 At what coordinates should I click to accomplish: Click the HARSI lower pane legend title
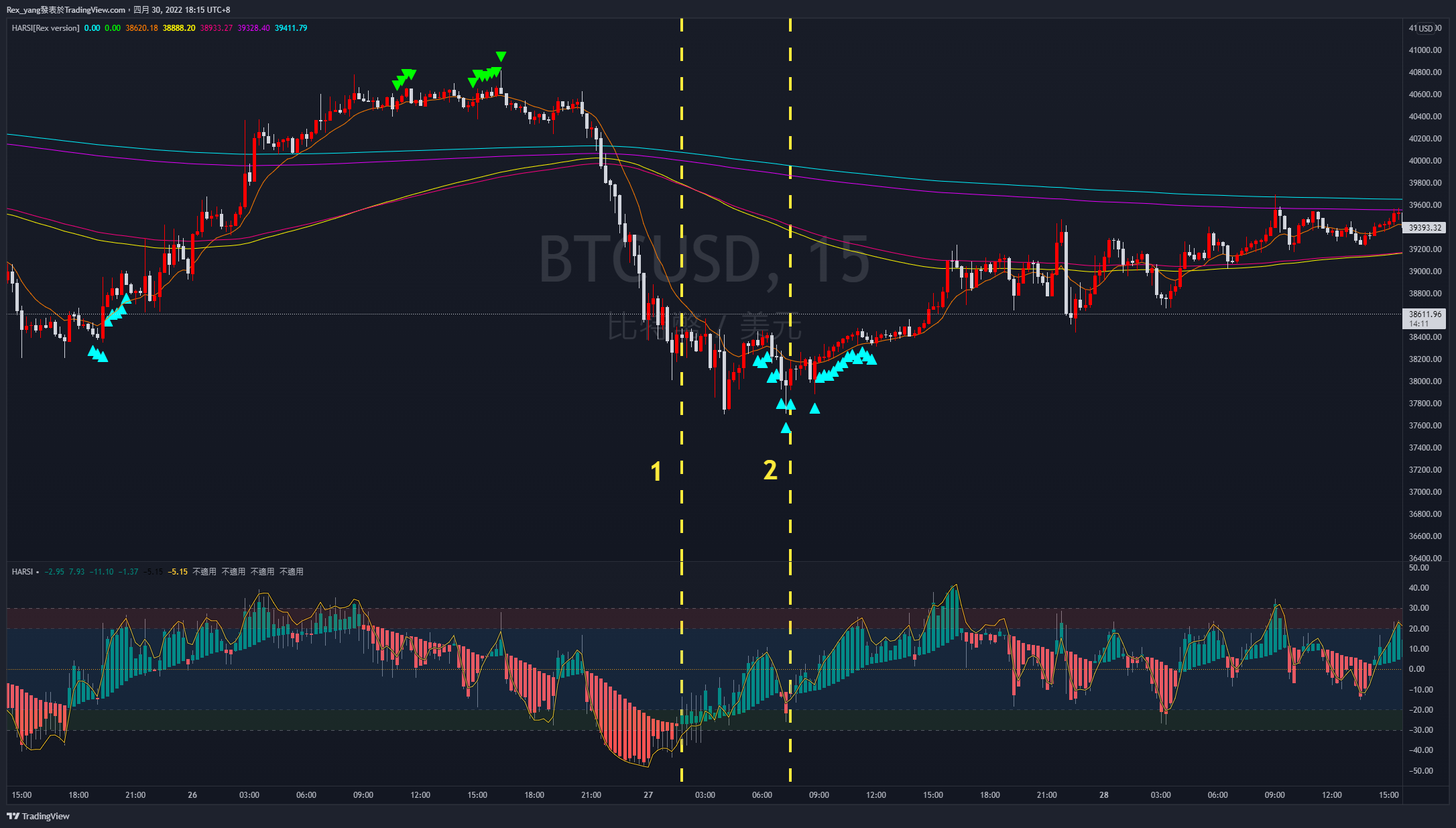pos(22,572)
